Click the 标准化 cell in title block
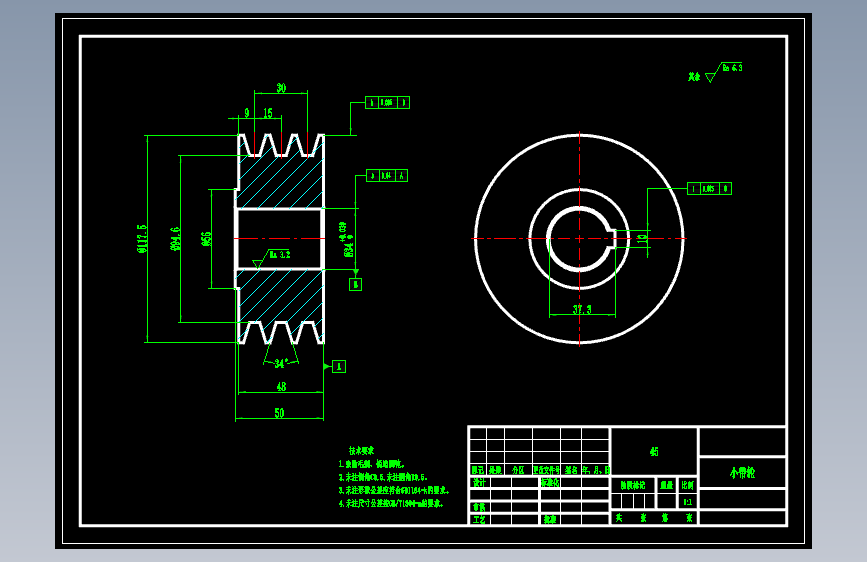Viewport: 867px width, 562px height. pos(550,482)
